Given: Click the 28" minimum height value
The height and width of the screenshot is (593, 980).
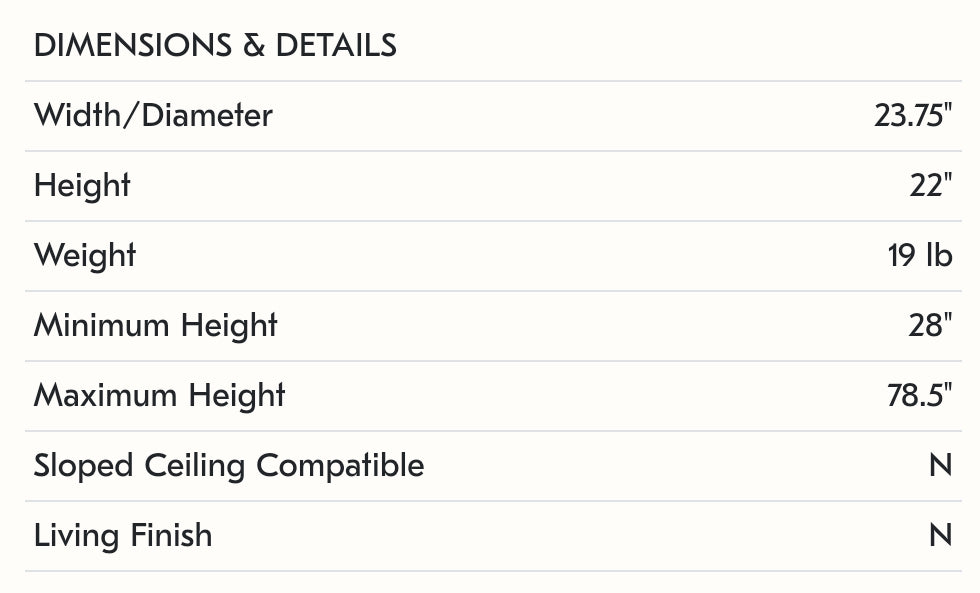Looking at the screenshot, I should [x=930, y=326].
